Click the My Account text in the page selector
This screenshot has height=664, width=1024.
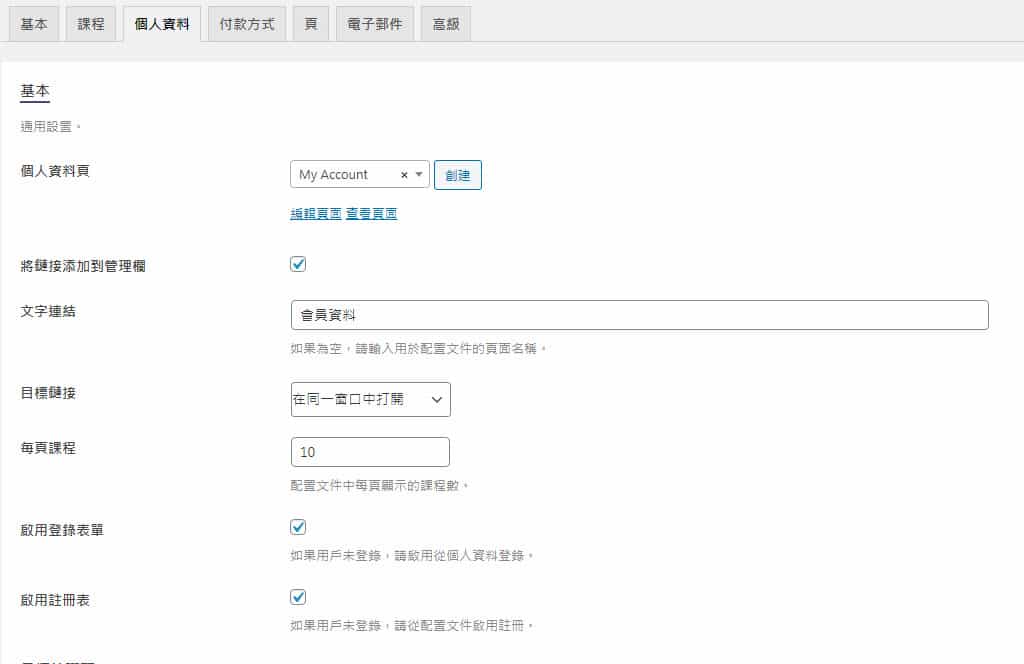334,175
